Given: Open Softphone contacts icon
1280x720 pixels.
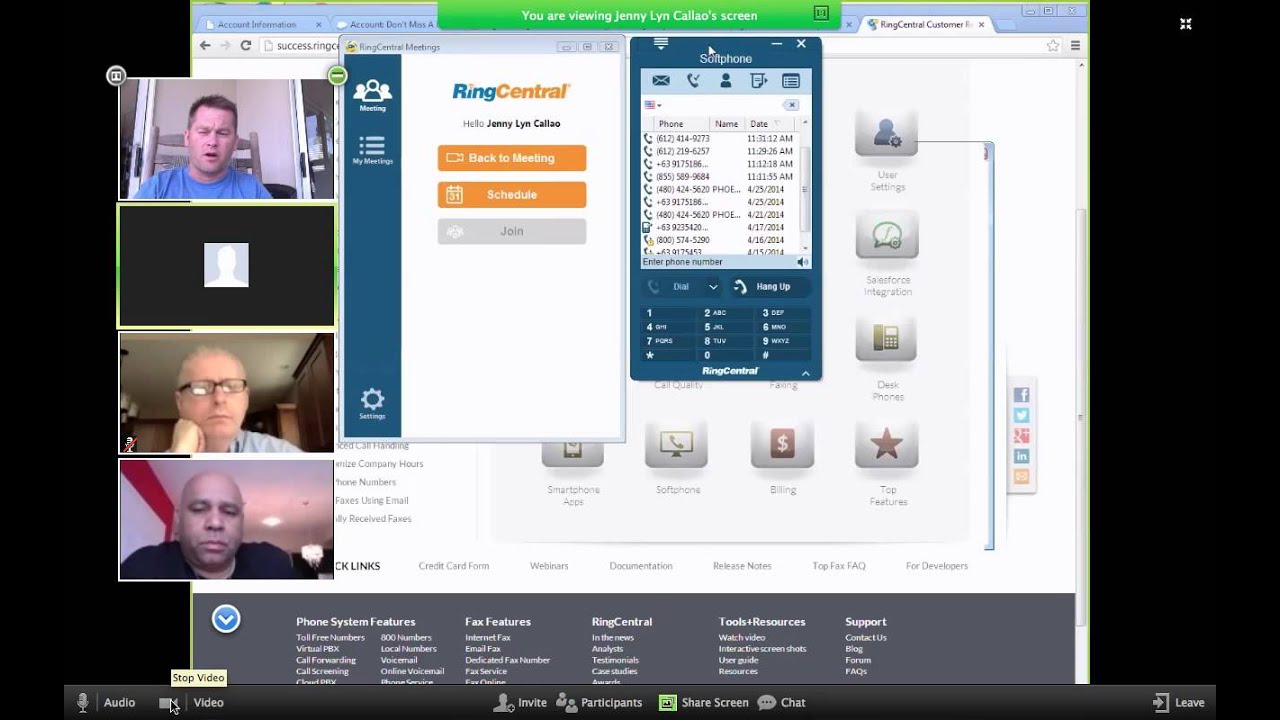Looking at the screenshot, I should [x=726, y=81].
